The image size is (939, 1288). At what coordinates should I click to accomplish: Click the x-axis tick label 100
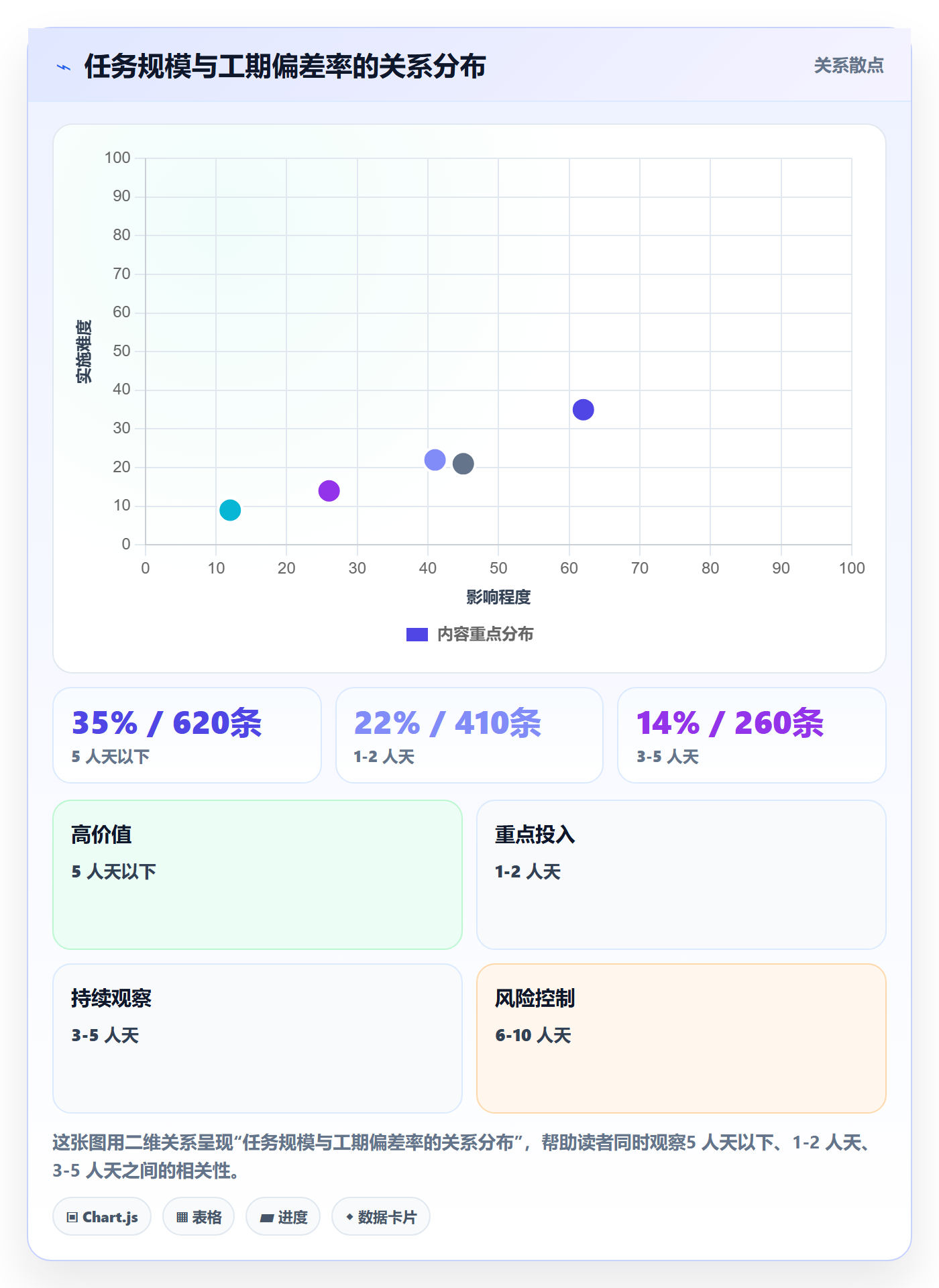coord(852,569)
